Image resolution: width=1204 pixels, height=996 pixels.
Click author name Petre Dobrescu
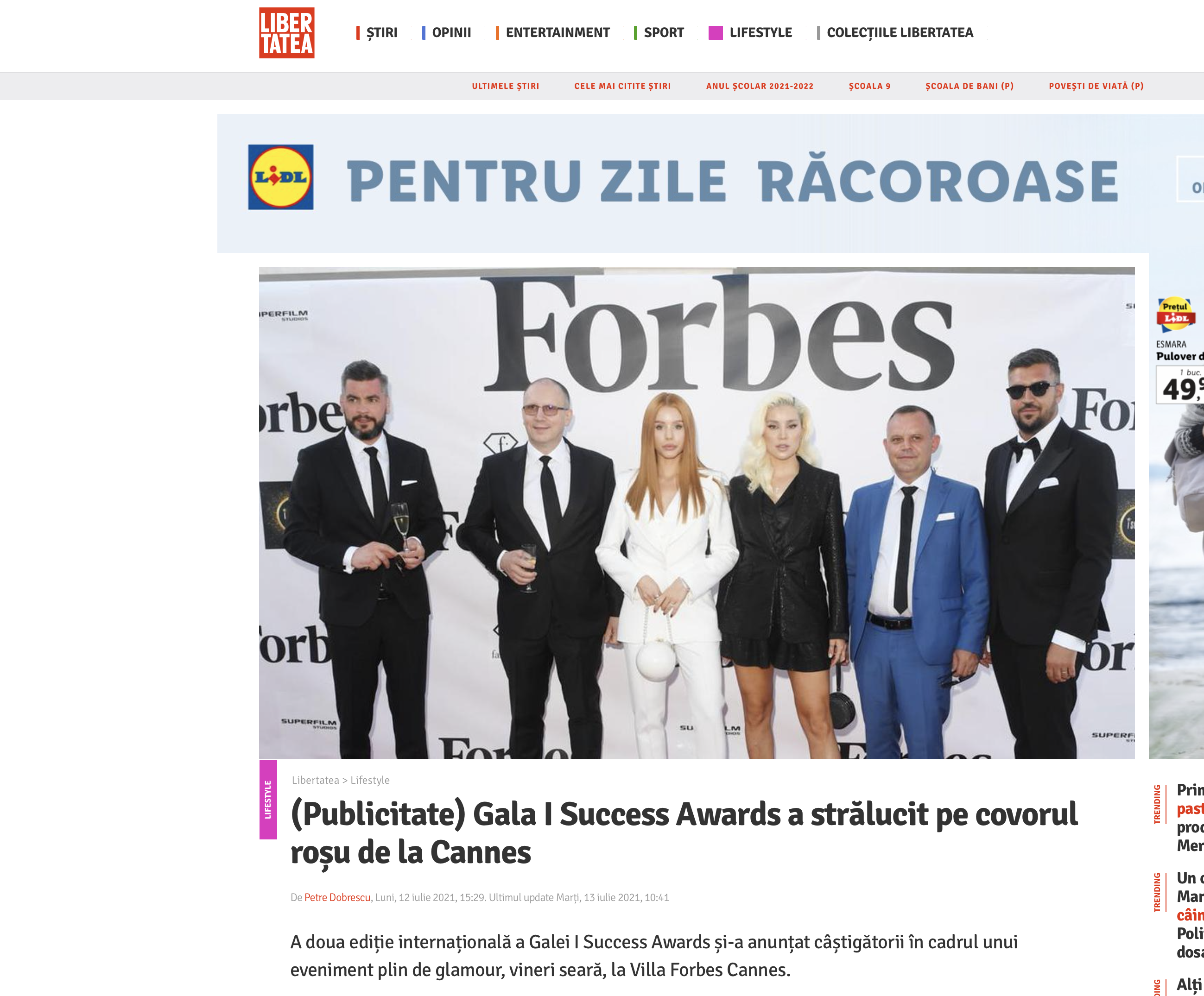(337, 897)
